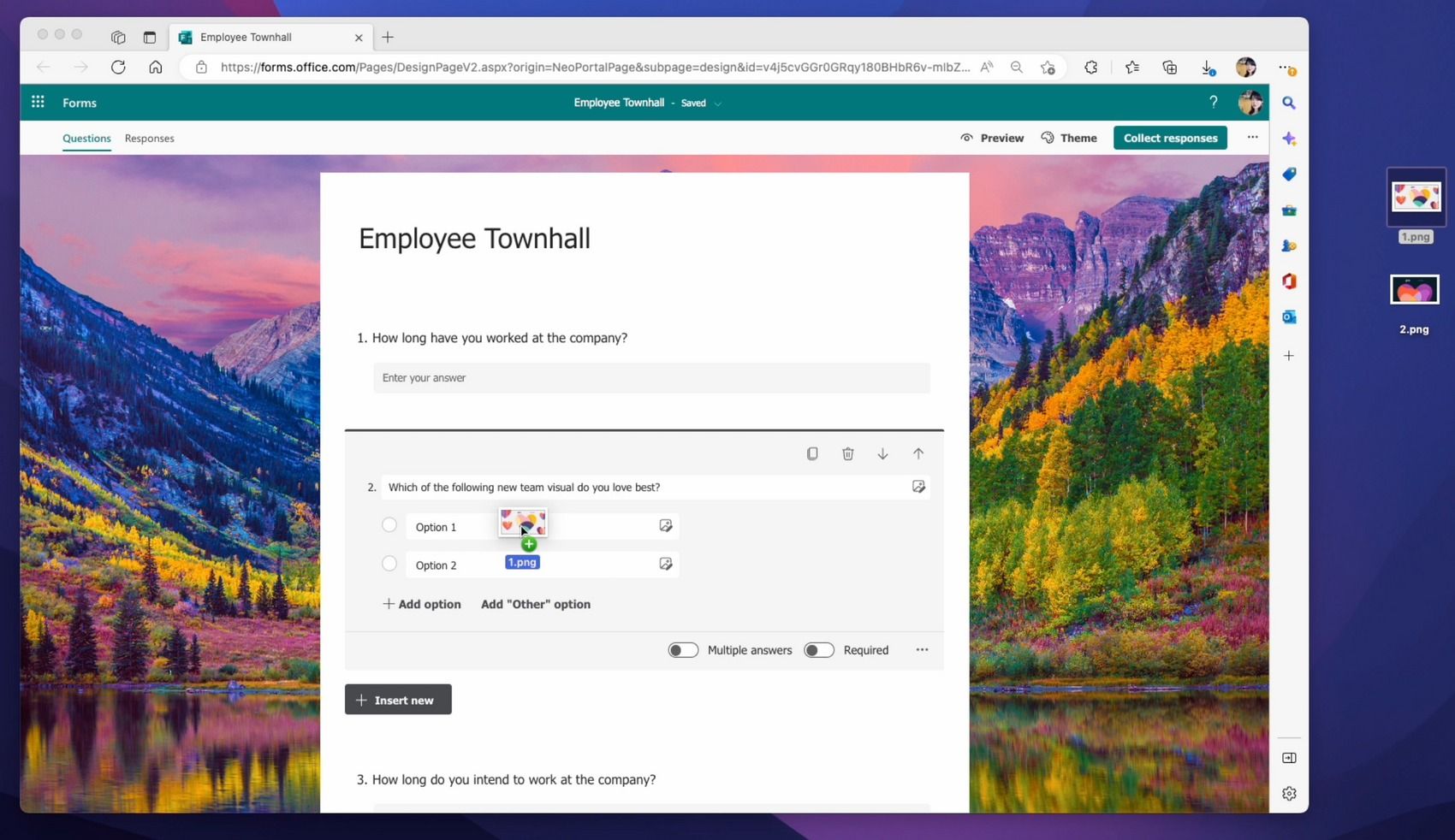Add image to Option 1
This screenshot has width=1455, height=840.
666,526
